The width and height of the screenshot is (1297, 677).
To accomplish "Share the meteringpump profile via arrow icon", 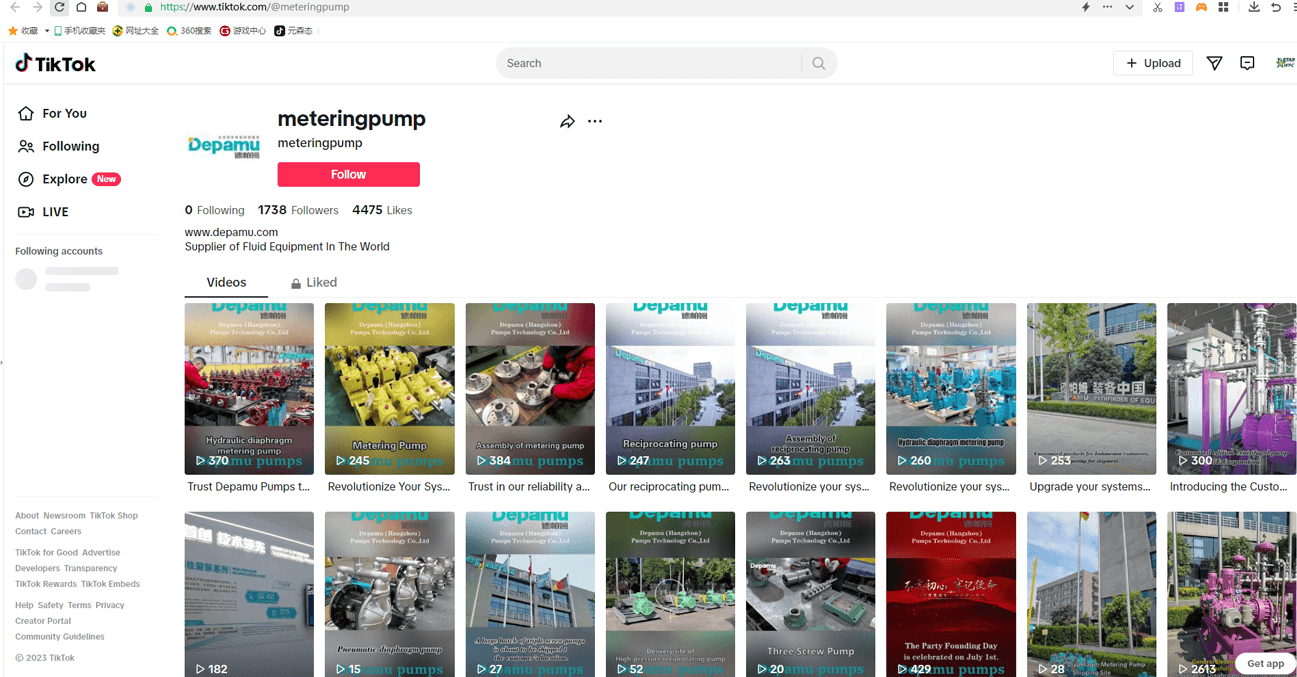I will pyautogui.click(x=567, y=122).
